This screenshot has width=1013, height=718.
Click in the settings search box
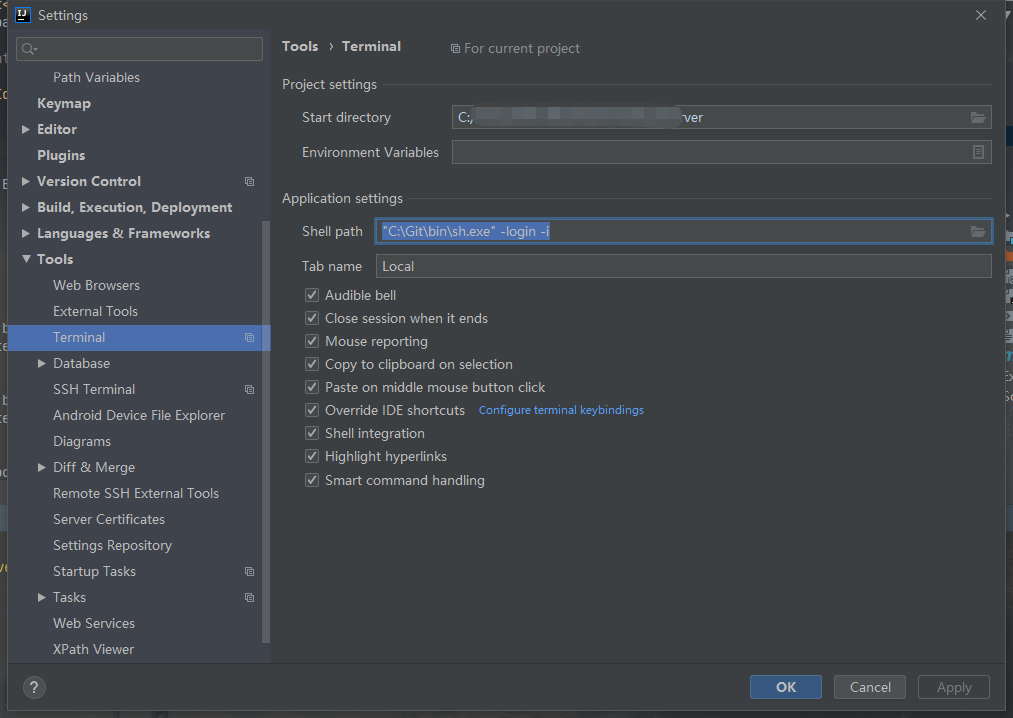coord(140,49)
